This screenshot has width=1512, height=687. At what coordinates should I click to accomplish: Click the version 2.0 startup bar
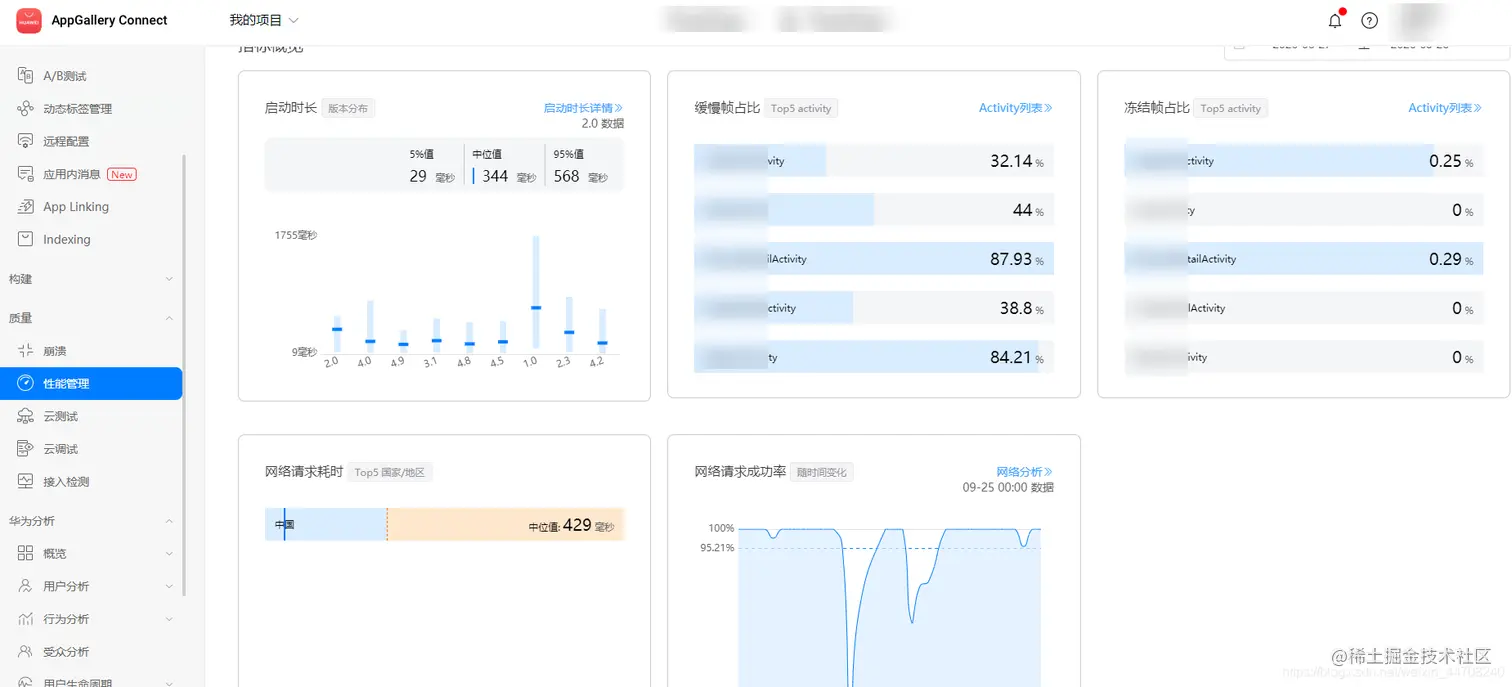[x=337, y=335]
